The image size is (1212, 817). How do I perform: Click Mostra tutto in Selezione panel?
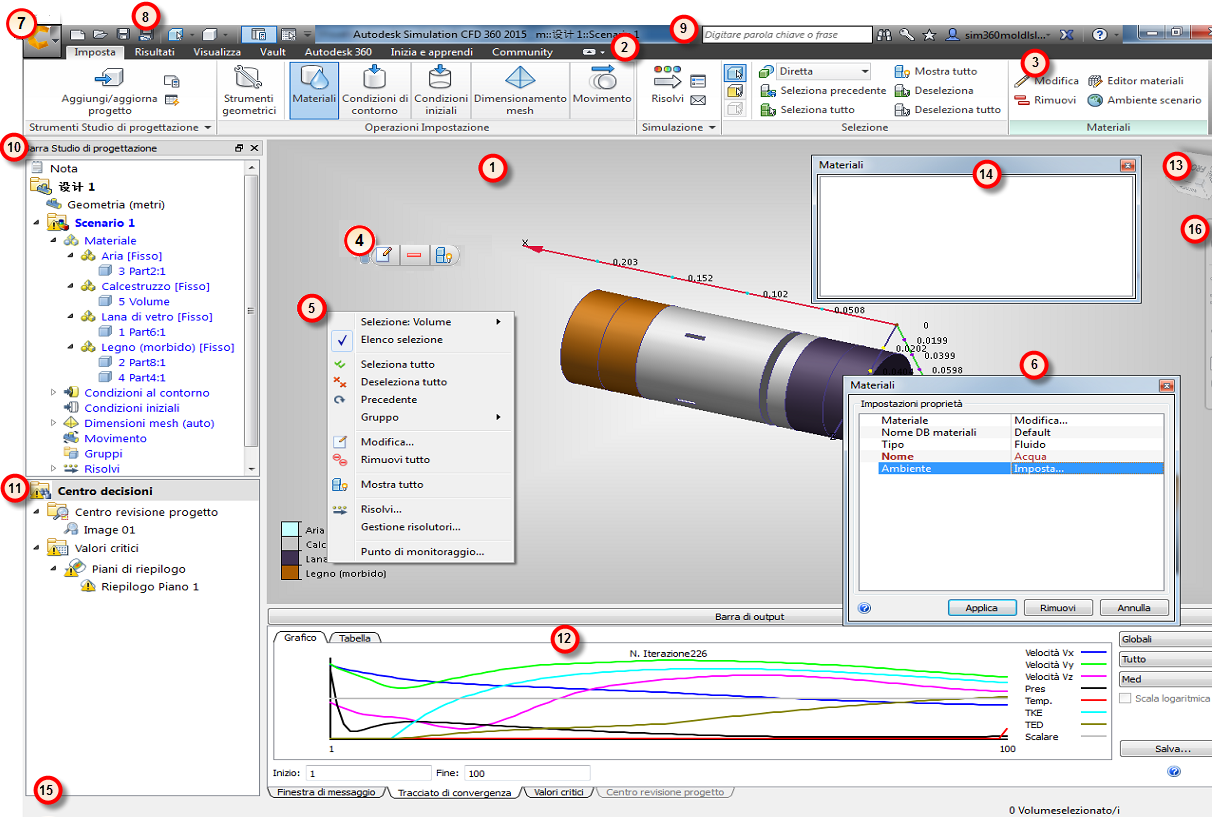(x=935, y=72)
